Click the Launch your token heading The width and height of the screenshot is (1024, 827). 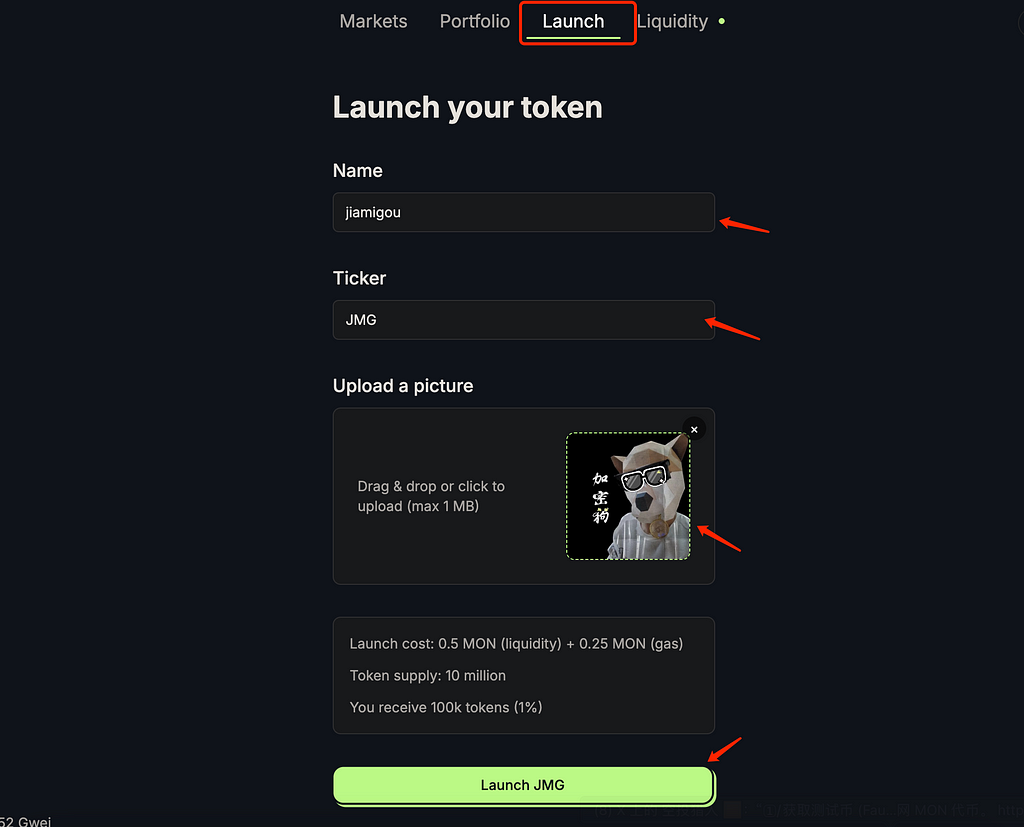tap(468, 108)
